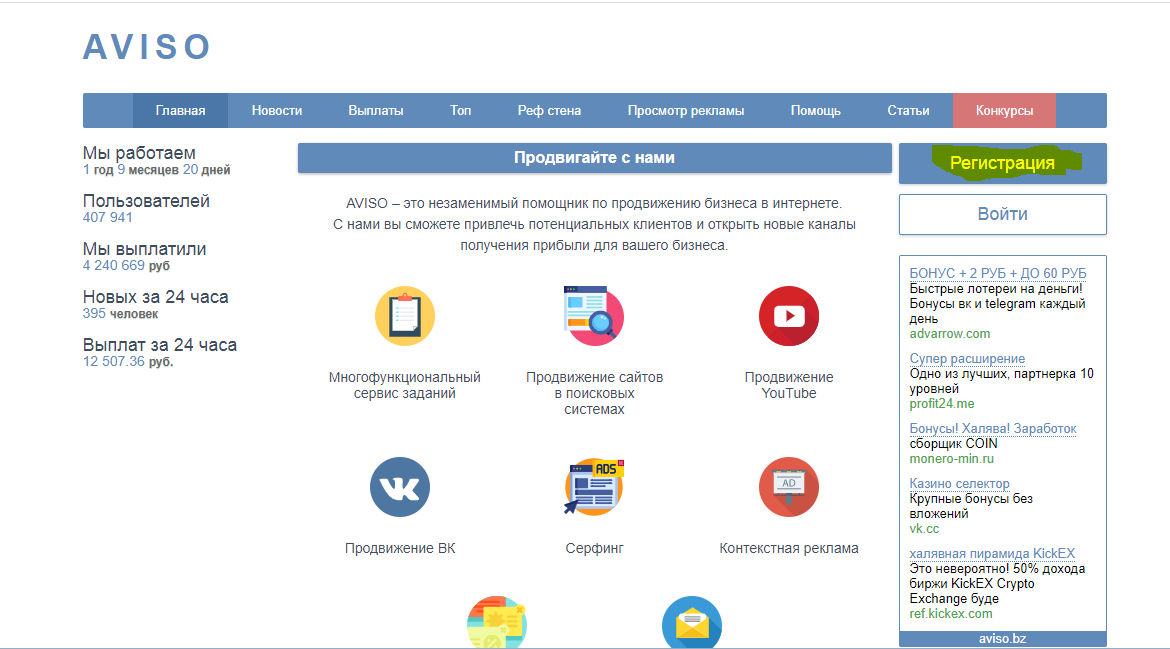The image size is (1170, 649).
Task: Click the Войти login button
Action: (1002, 214)
